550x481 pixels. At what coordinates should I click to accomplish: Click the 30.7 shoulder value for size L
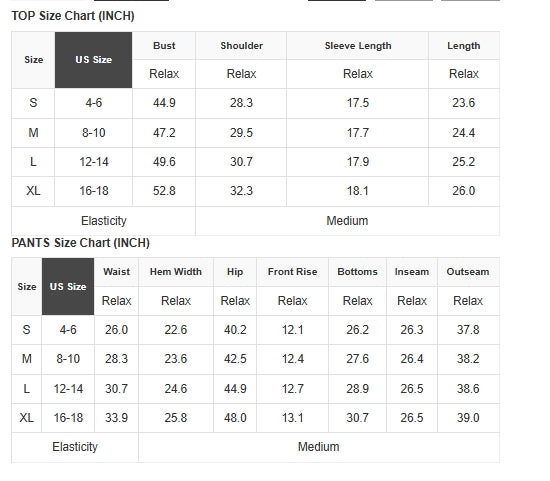(241, 162)
